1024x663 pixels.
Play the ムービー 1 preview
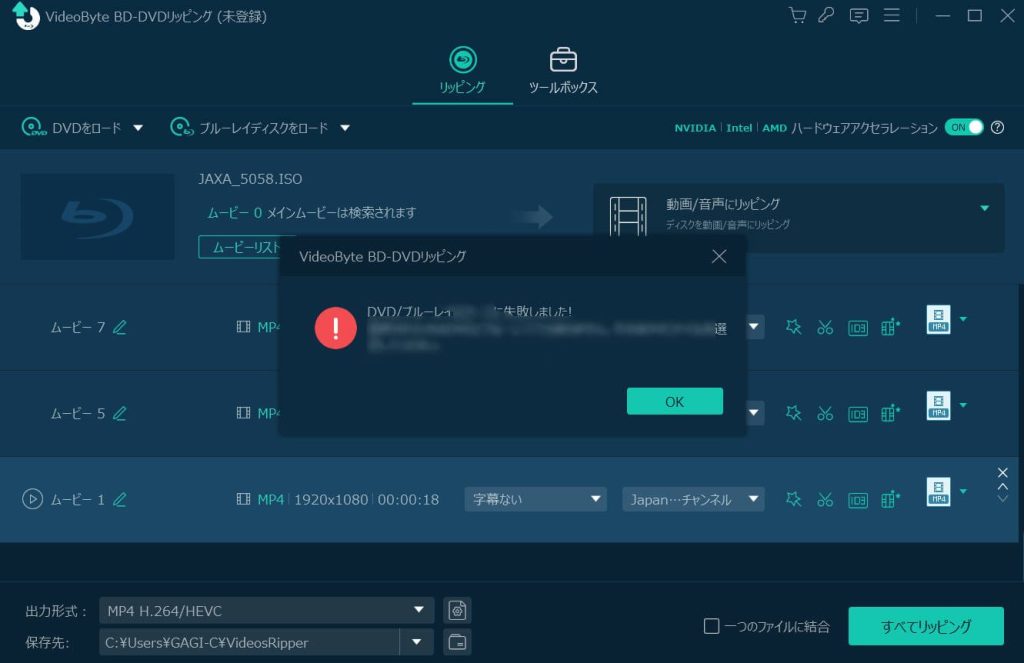[x=32, y=499]
